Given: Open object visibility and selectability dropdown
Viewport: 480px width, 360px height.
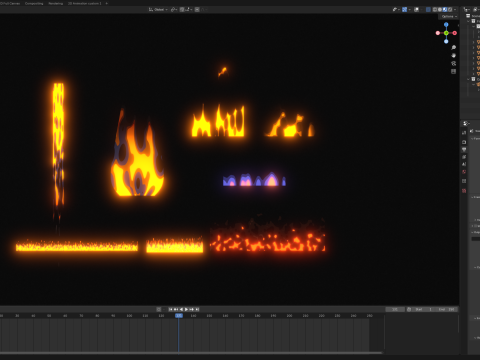Looking at the screenshot, I should (x=396, y=9).
